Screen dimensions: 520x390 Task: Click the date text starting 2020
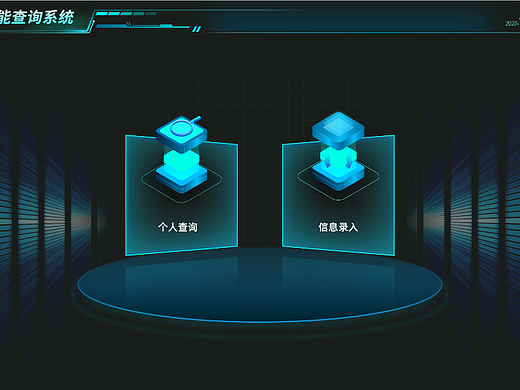pos(513,23)
